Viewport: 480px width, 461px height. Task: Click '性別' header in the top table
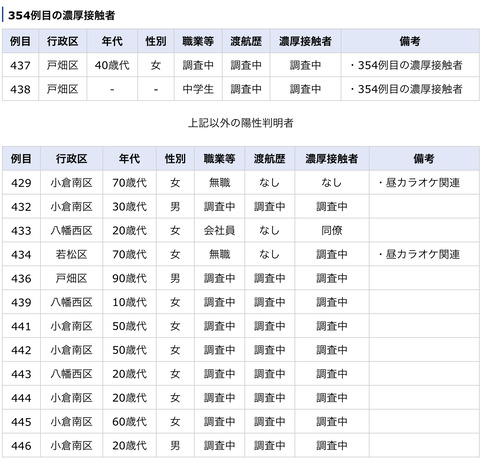156,41
